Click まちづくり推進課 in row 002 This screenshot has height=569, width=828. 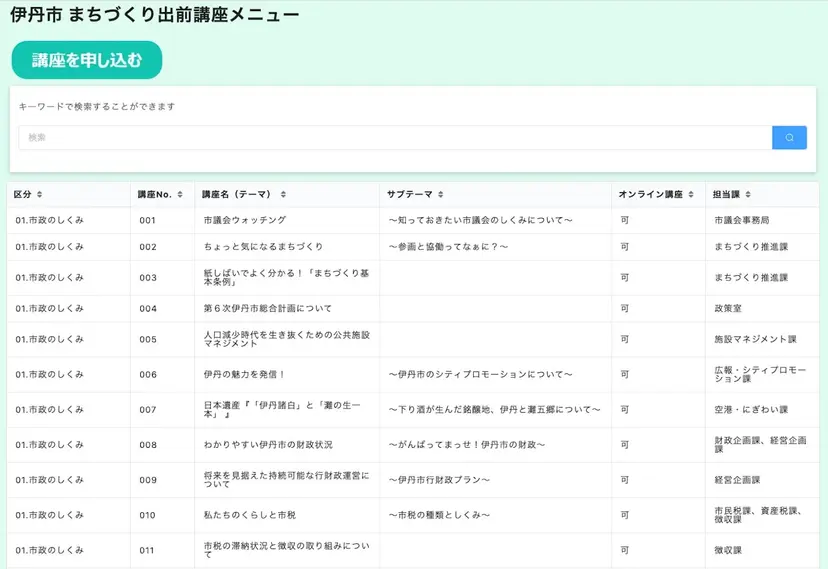751,246
